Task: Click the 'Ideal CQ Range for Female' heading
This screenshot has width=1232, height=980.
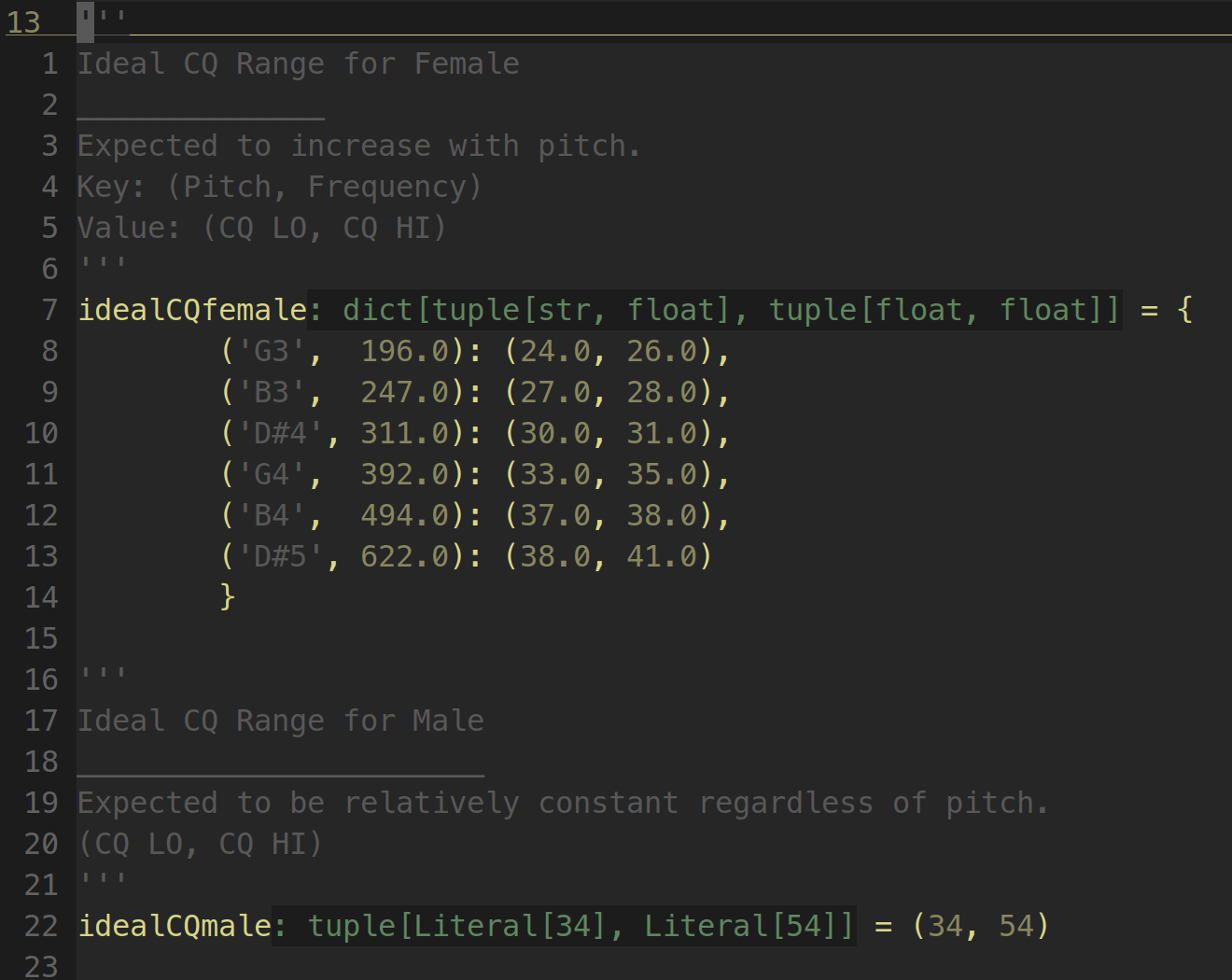Action: click(x=298, y=63)
